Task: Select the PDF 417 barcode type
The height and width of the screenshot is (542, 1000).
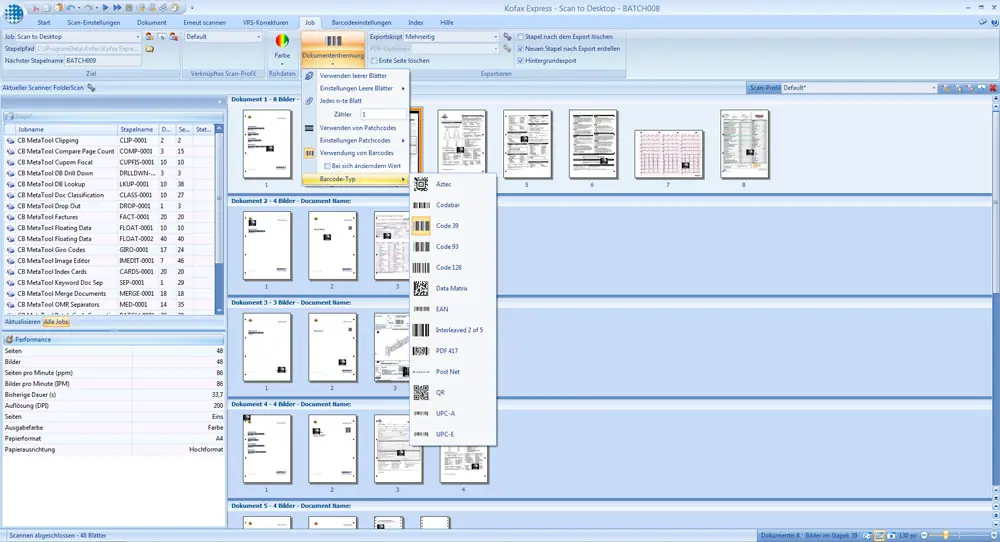Action: (x=453, y=351)
